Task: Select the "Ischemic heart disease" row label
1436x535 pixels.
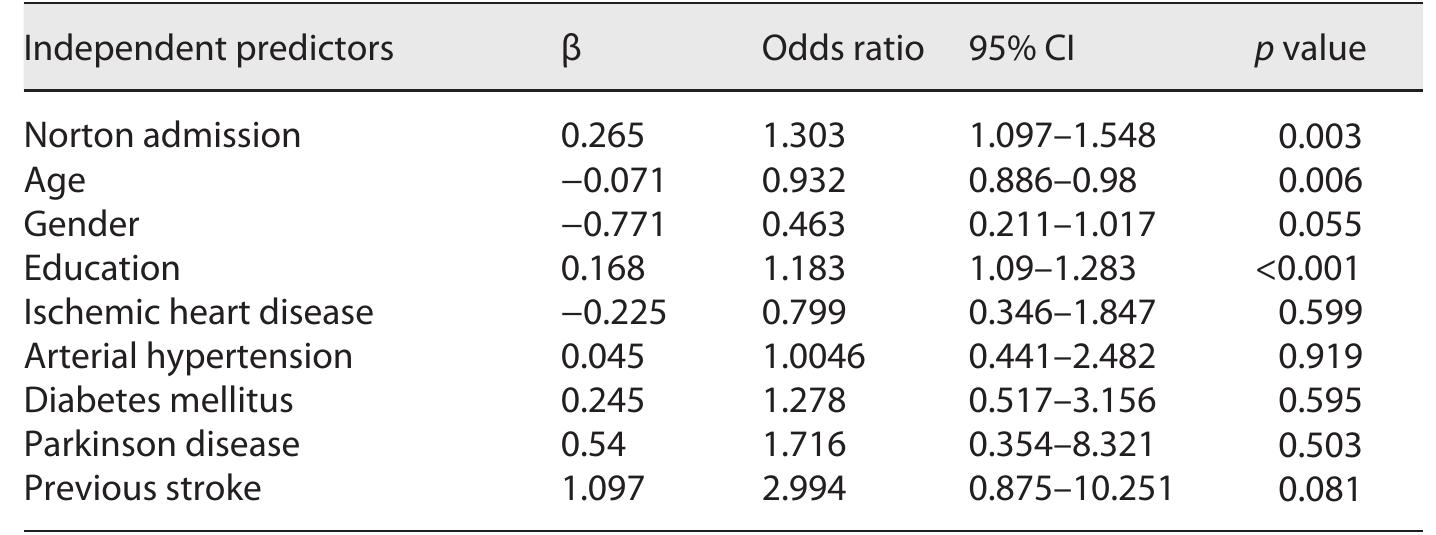Action: [198, 312]
